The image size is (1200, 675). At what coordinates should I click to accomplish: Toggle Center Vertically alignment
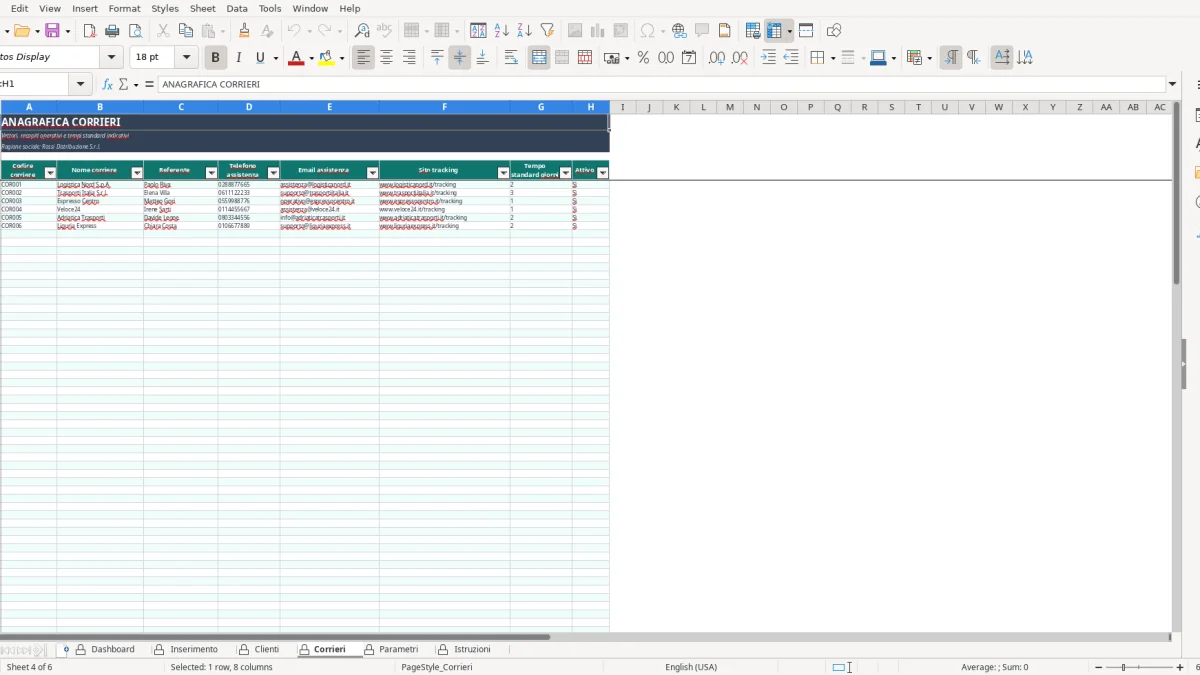pos(460,58)
